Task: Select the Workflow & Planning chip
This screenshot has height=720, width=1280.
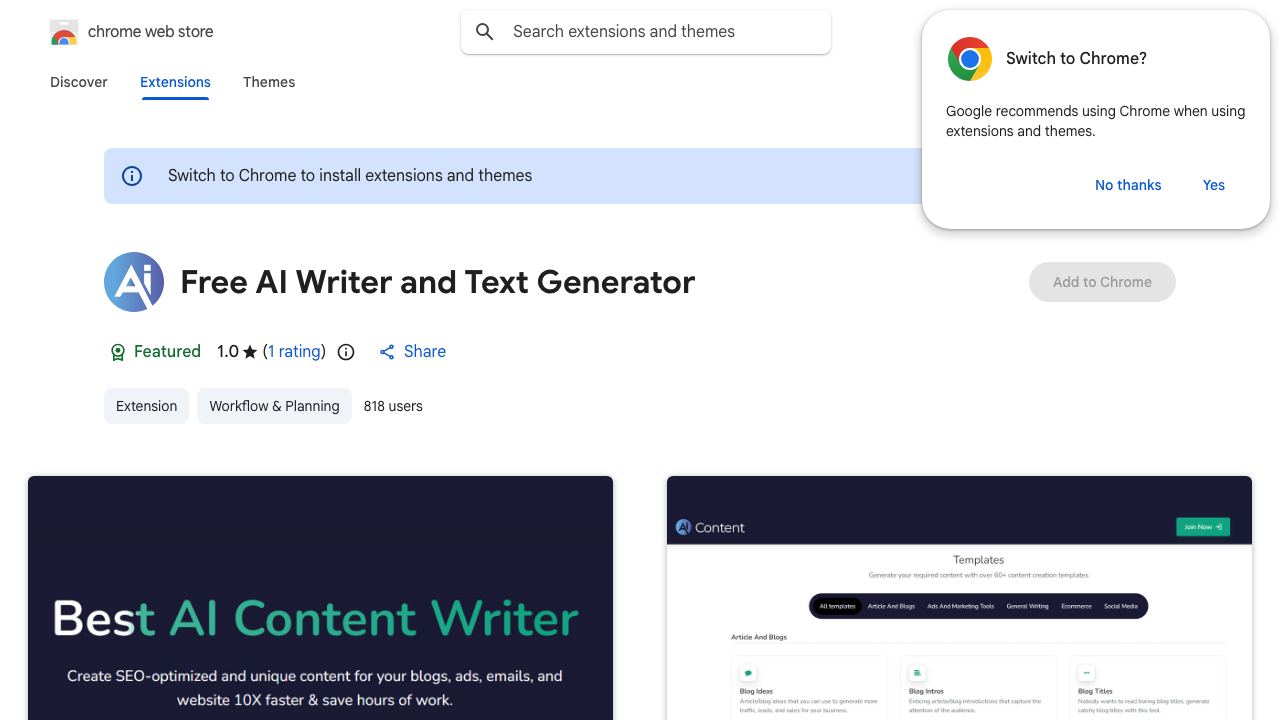Action: [x=274, y=406]
